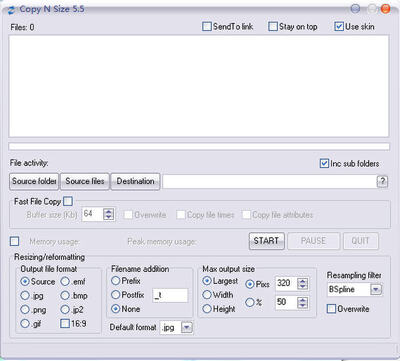Open the Resampling filter BSpline dropdown
The height and width of the screenshot is (361, 400).
[x=376, y=289]
